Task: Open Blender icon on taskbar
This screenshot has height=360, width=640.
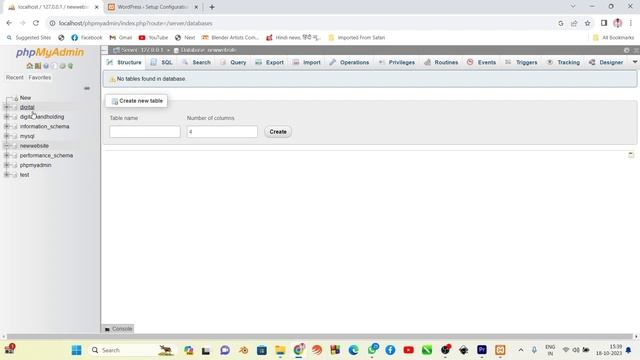Action: 244,350
